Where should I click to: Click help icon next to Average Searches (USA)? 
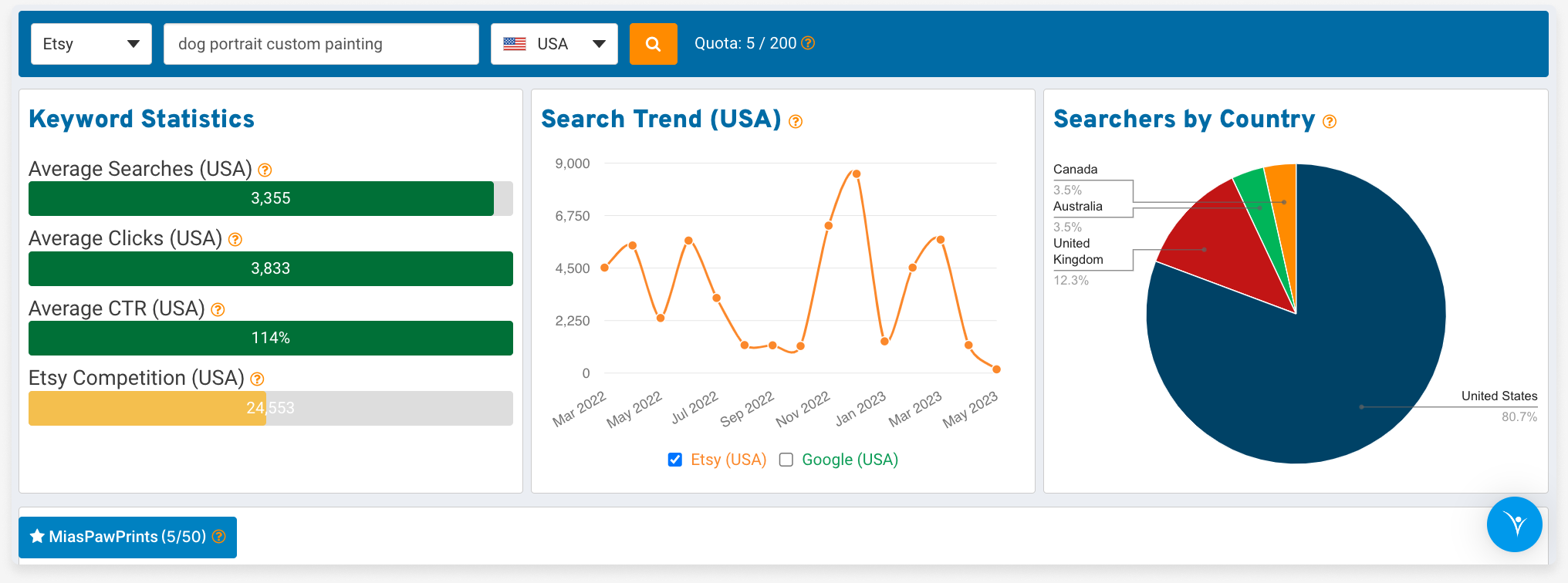(x=265, y=170)
